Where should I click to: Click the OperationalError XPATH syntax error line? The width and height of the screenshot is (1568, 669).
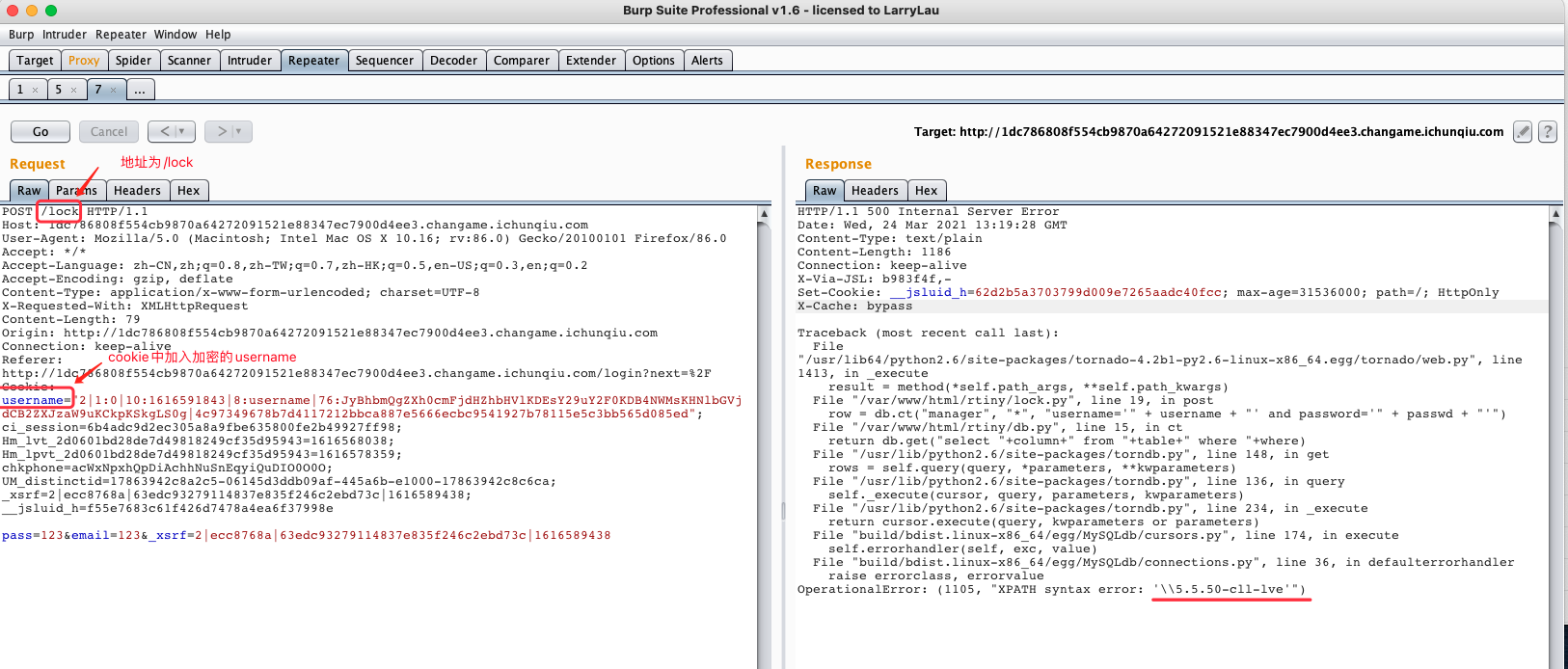(x=1052, y=590)
